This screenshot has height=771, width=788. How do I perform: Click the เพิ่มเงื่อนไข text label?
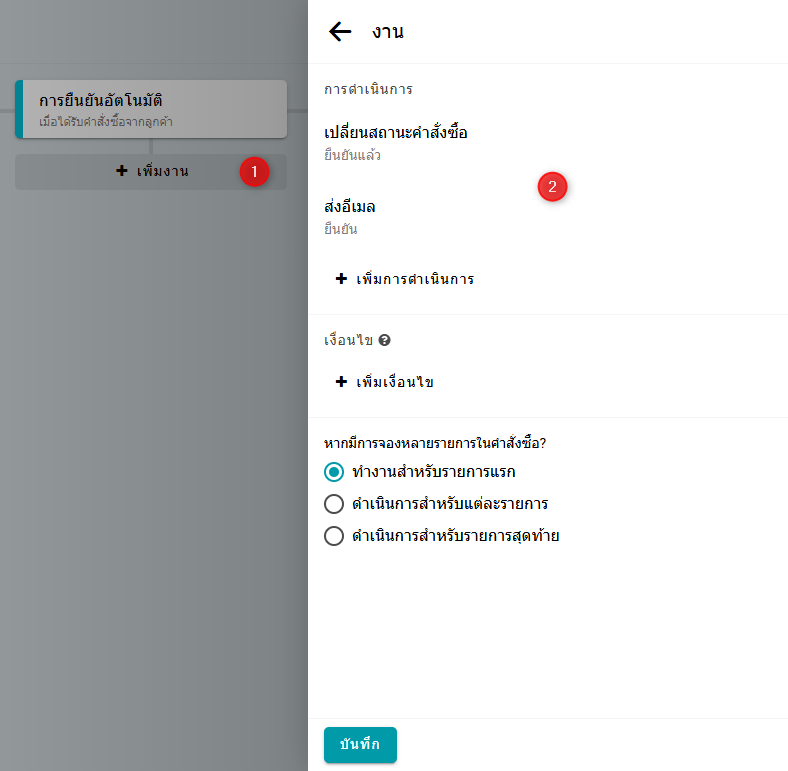pos(395,382)
